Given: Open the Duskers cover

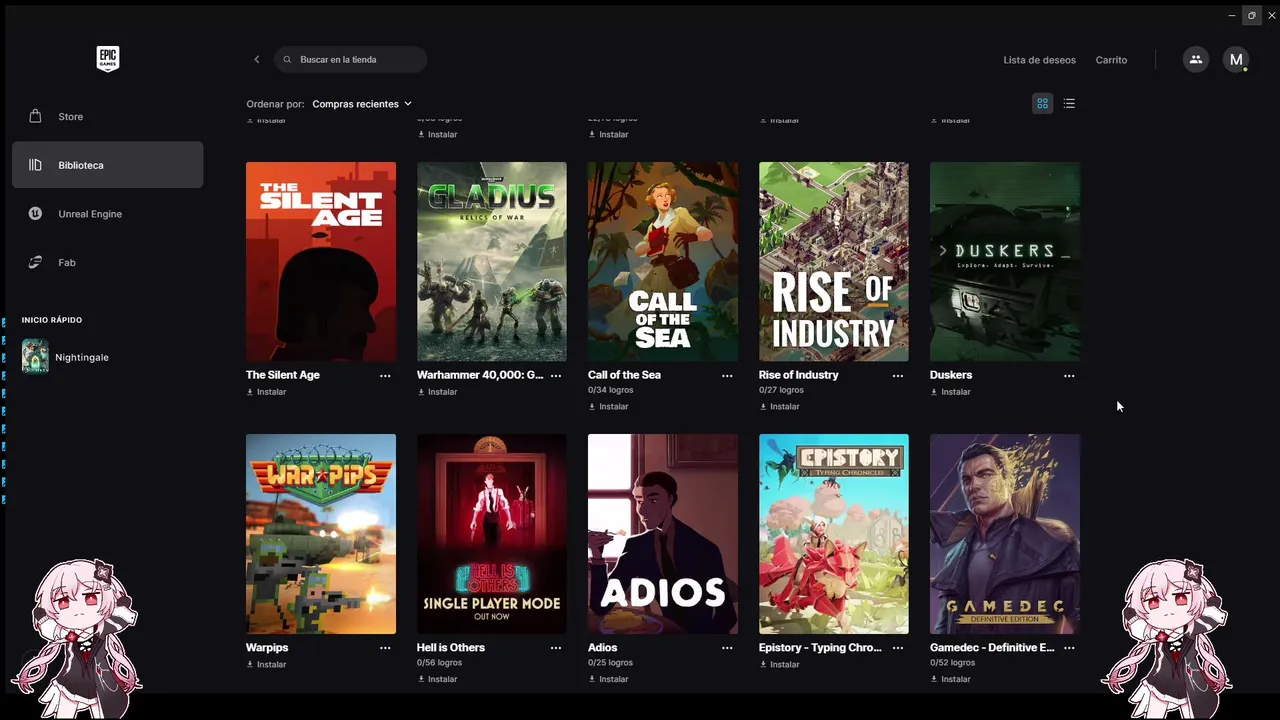Looking at the screenshot, I should tap(1005, 262).
